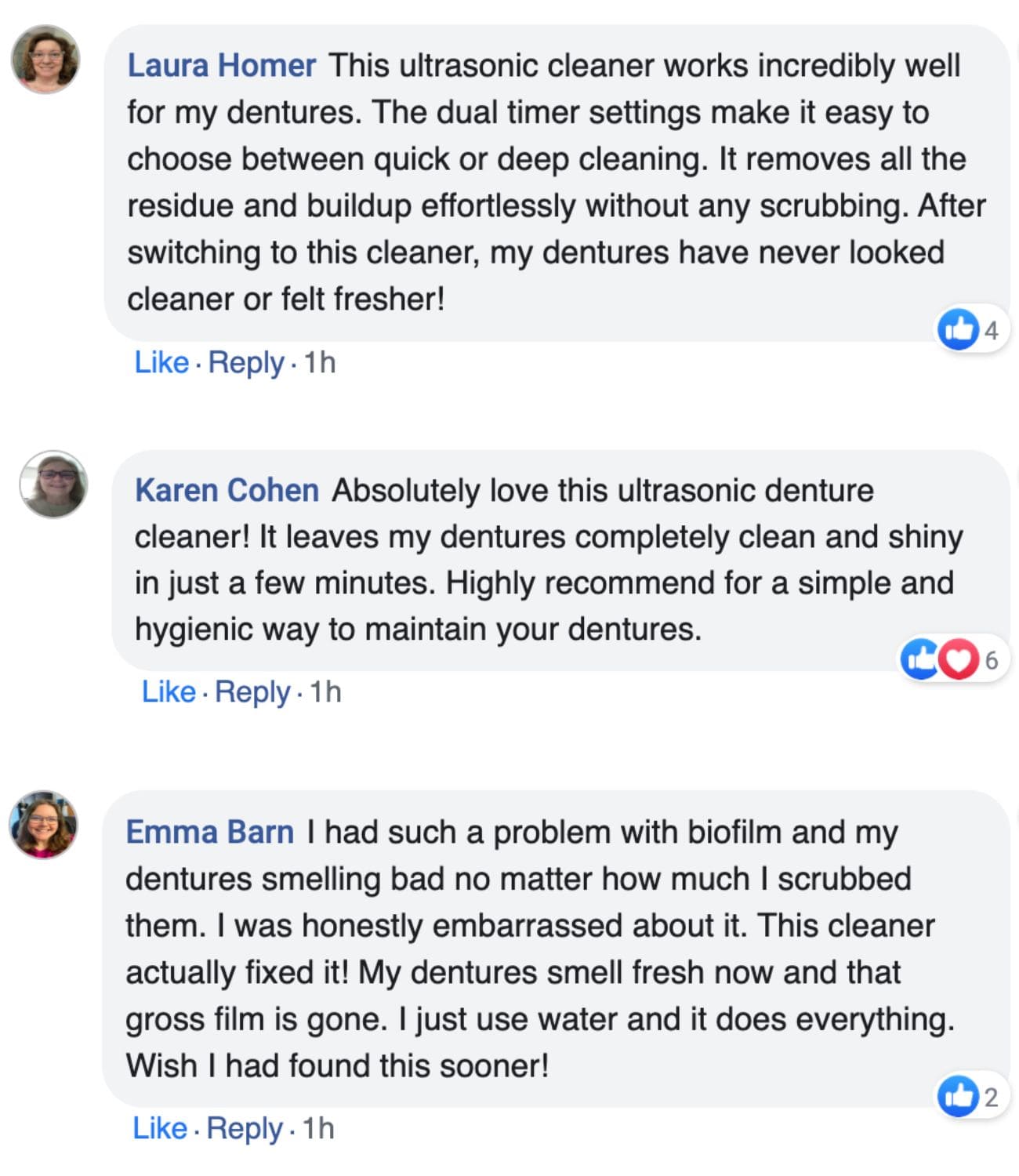Reply to Laura Homer's comment
The width and height of the screenshot is (1019, 1176).
(246, 363)
